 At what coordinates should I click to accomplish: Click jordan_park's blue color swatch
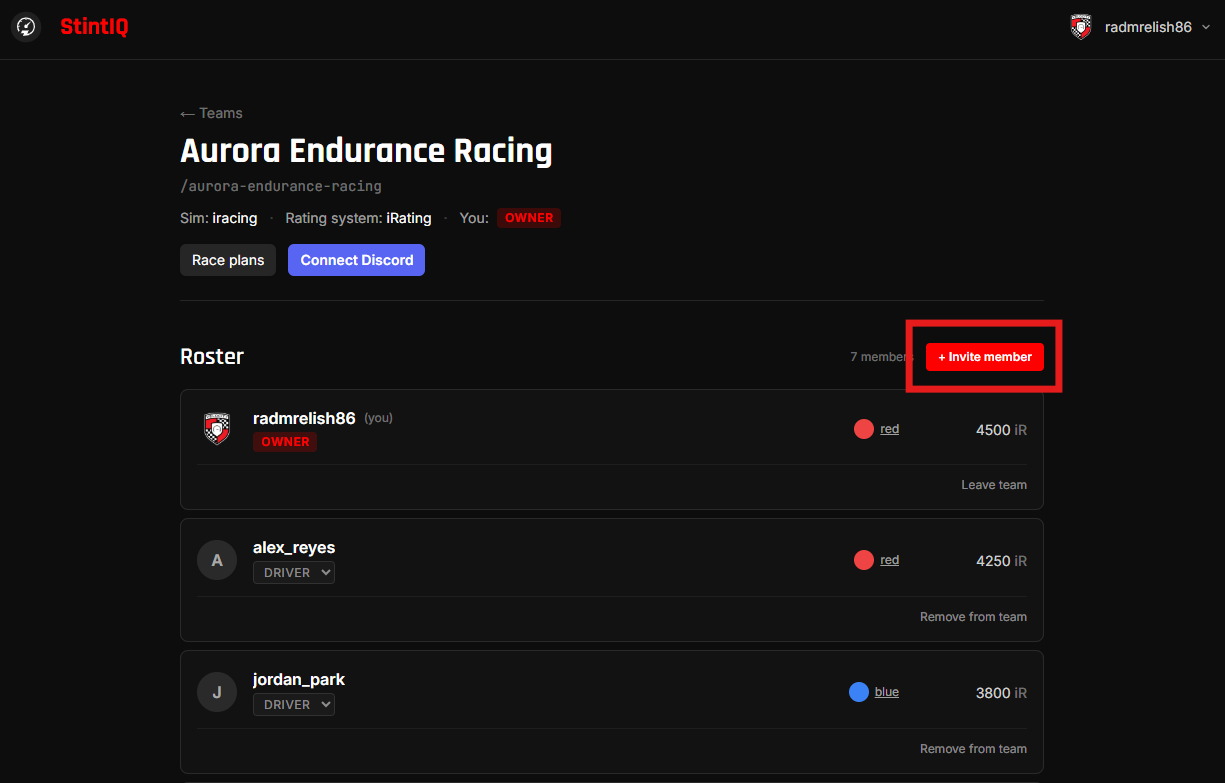859,692
